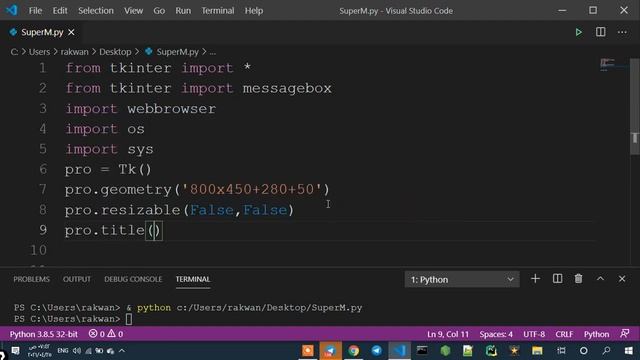Open the Edit menu
This screenshot has width=640, height=360.
tap(60, 11)
